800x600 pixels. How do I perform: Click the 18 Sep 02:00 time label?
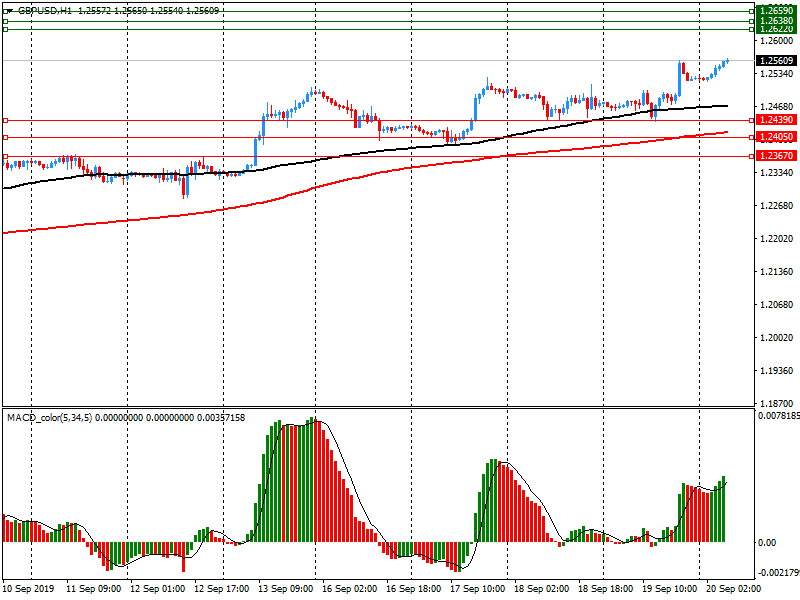[541, 589]
